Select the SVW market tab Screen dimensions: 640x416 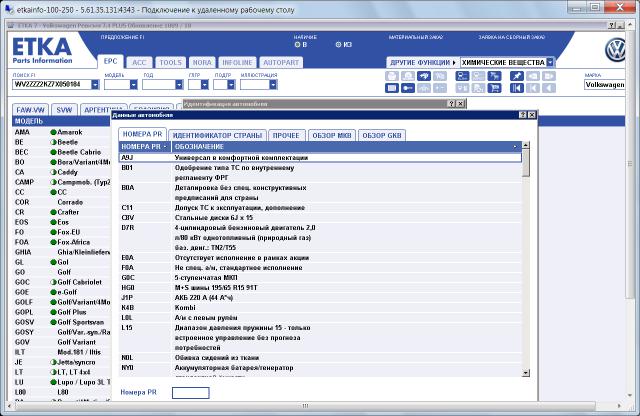pos(64,110)
